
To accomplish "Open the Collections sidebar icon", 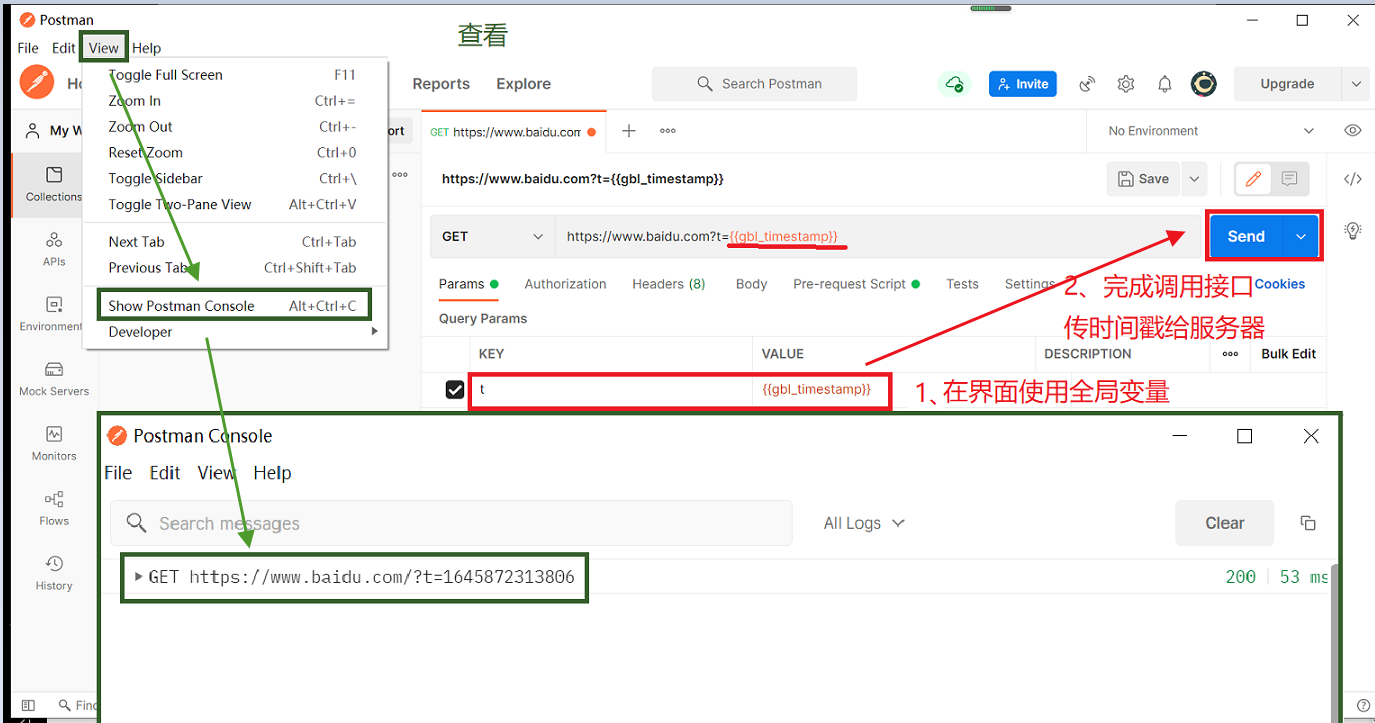I will tap(54, 183).
